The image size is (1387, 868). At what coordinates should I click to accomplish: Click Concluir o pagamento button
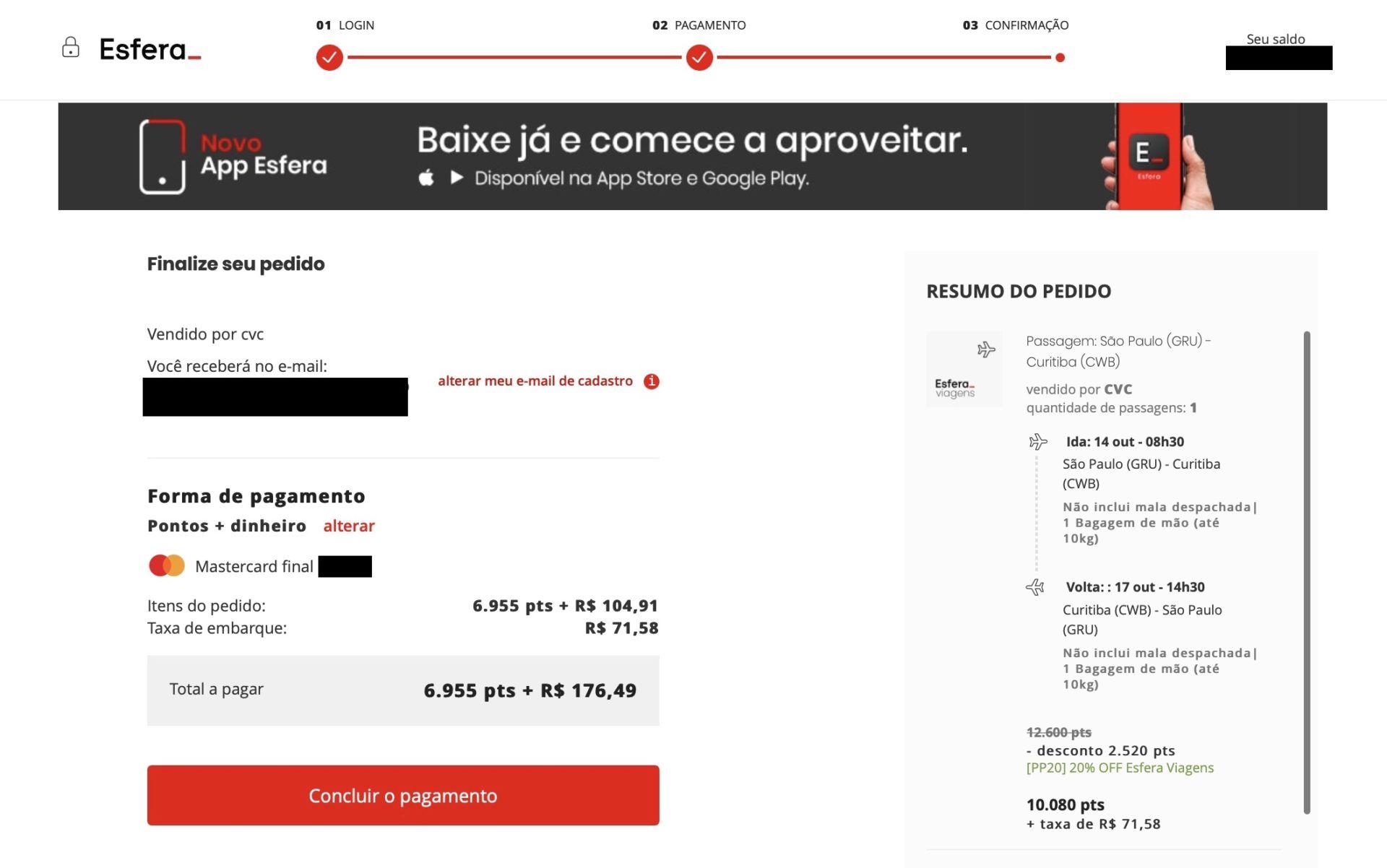[x=403, y=795]
